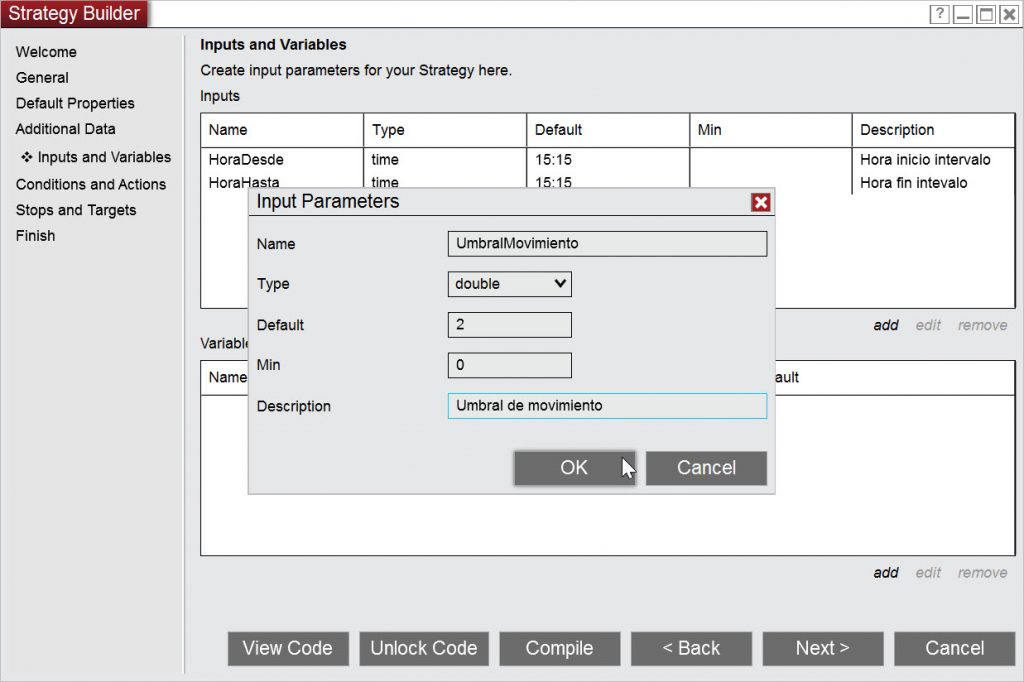This screenshot has width=1024, height=682.
Task: Go to the Welcome step
Action: tap(46, 52)
